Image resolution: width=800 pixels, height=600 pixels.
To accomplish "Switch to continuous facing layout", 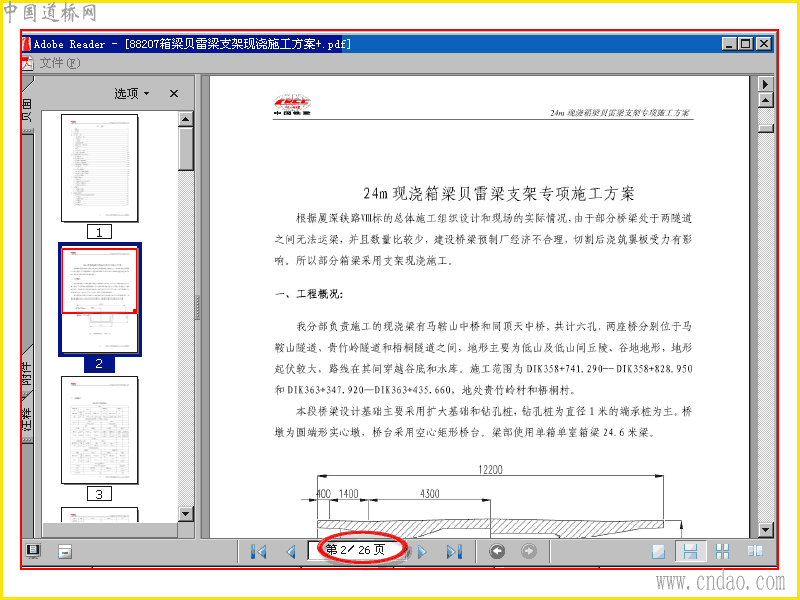I will pos(722,552).
